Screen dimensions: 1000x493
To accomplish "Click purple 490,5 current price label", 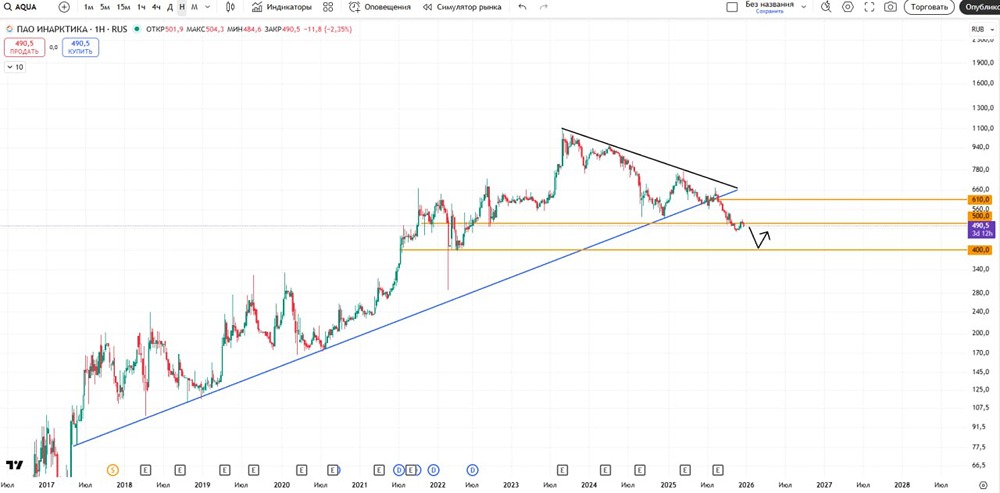I will pos(980,229).
